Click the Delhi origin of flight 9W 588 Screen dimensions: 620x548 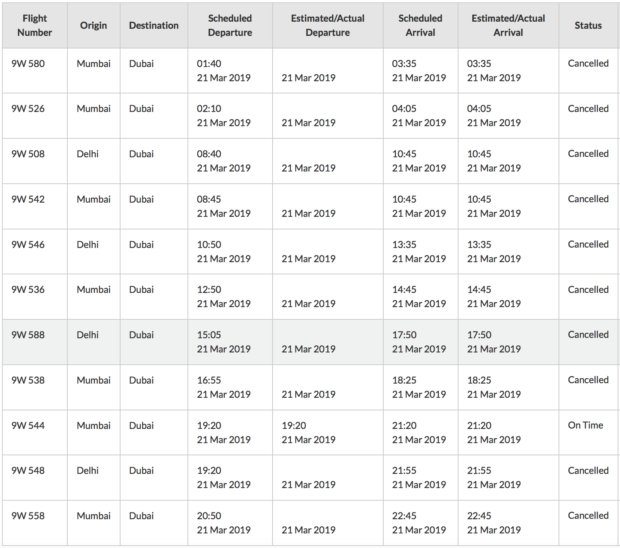(87, 335)
